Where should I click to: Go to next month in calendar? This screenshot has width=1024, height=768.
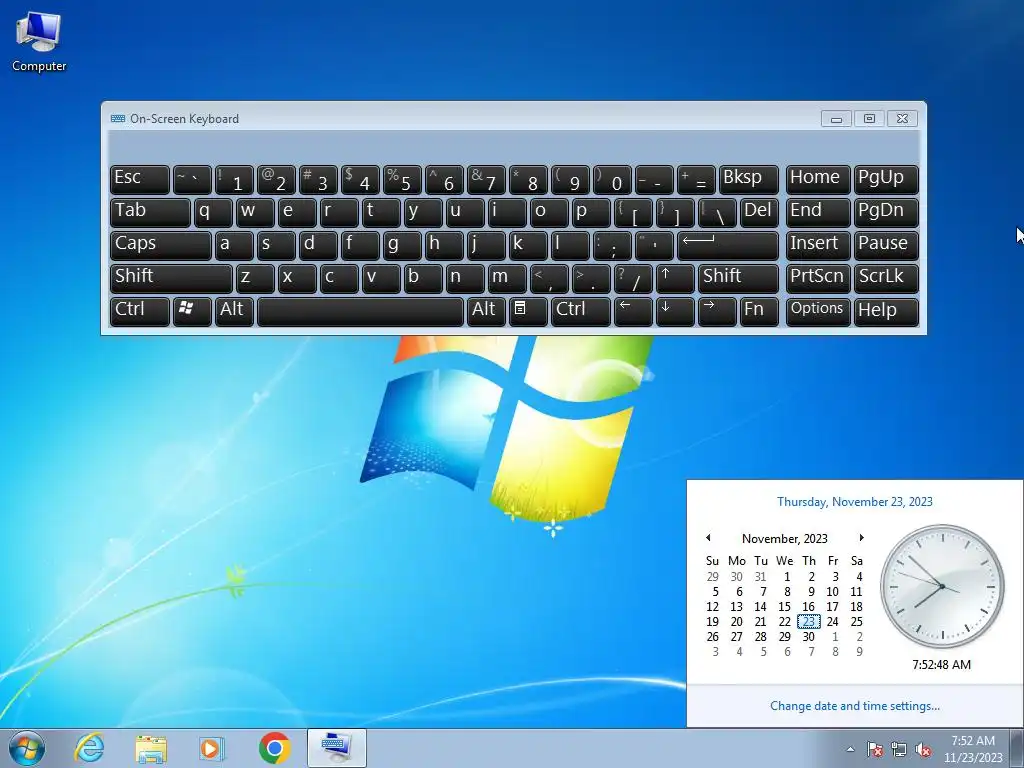click(861, 537)
